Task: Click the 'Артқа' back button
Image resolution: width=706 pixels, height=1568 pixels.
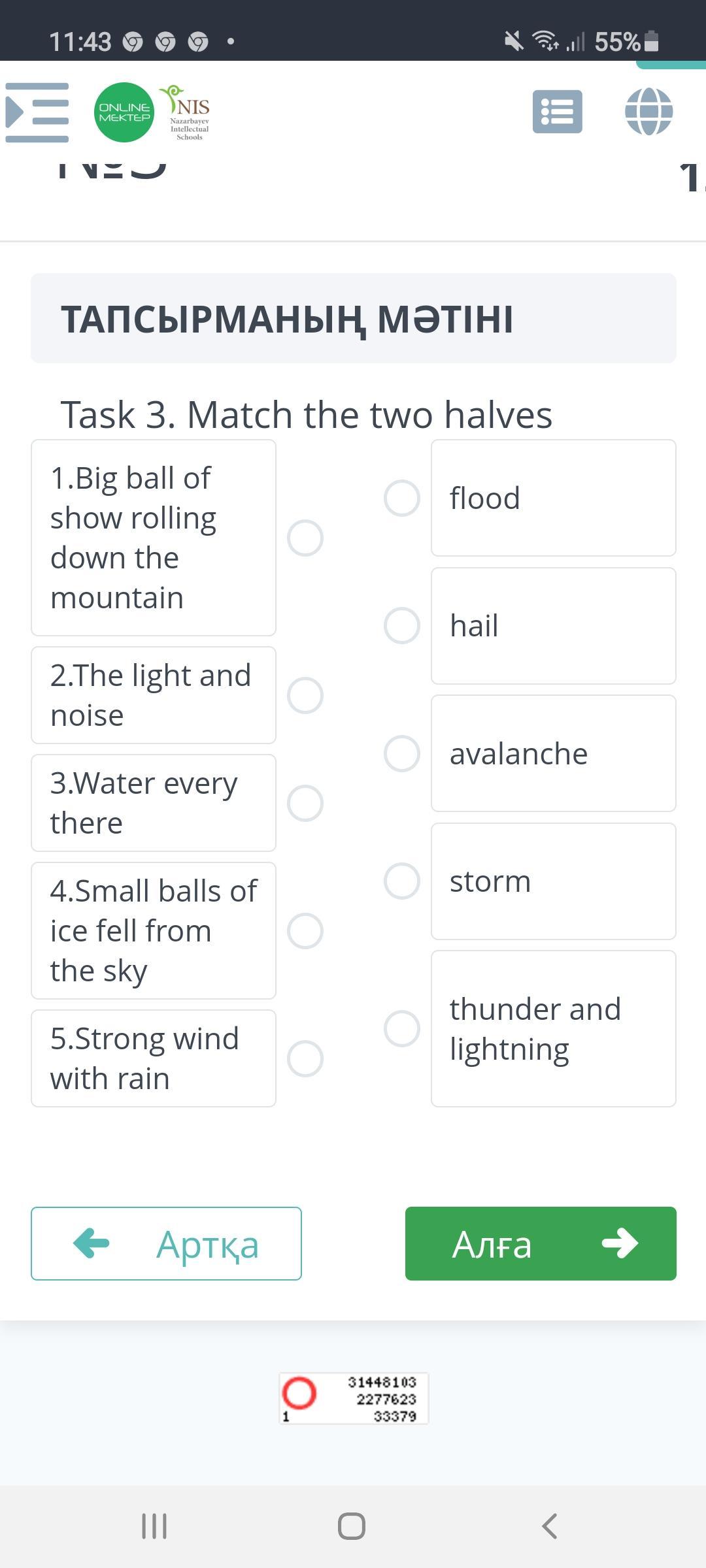Action: 166,1243
